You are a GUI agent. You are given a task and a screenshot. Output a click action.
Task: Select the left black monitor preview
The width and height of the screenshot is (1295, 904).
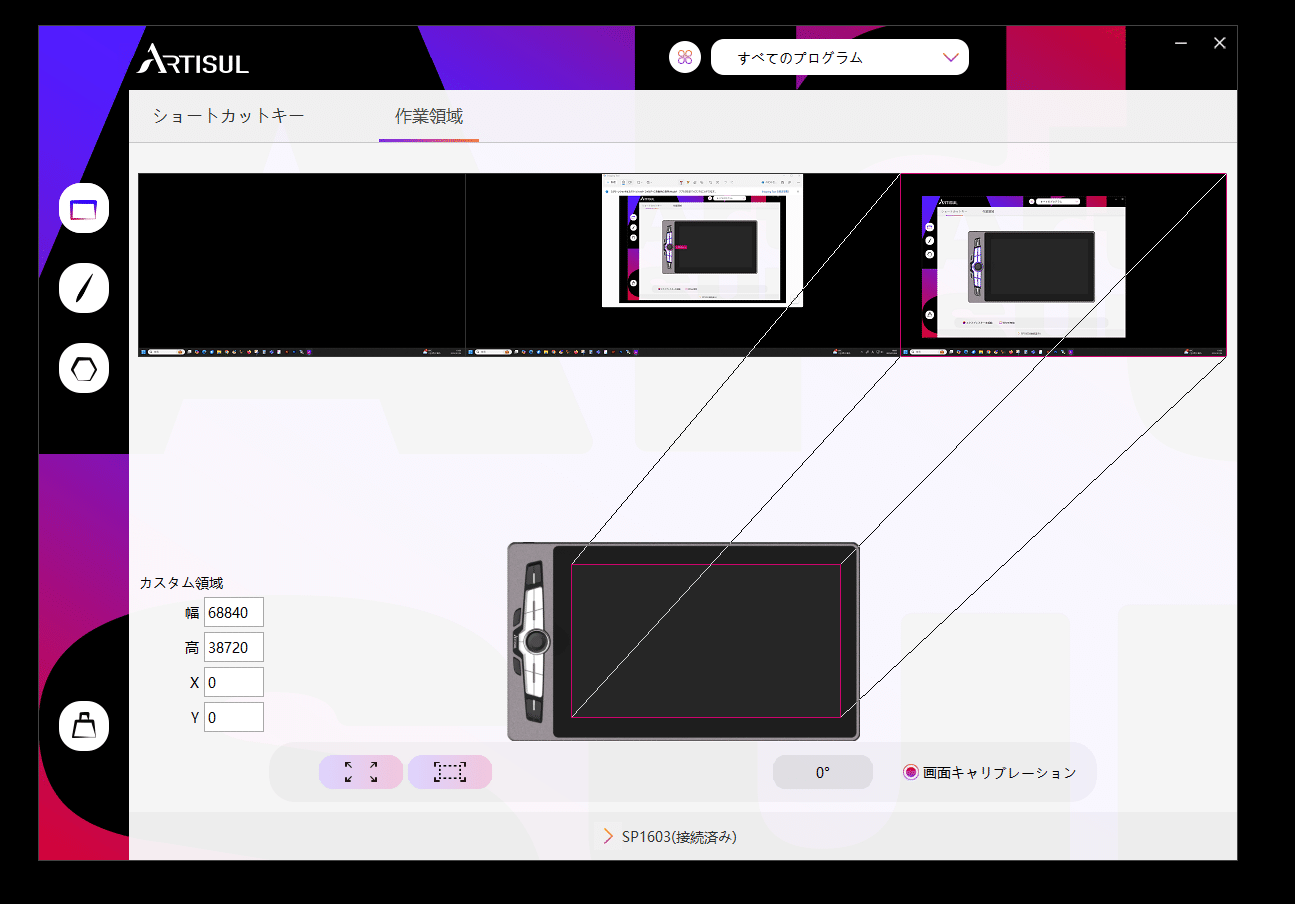[301, 265]
